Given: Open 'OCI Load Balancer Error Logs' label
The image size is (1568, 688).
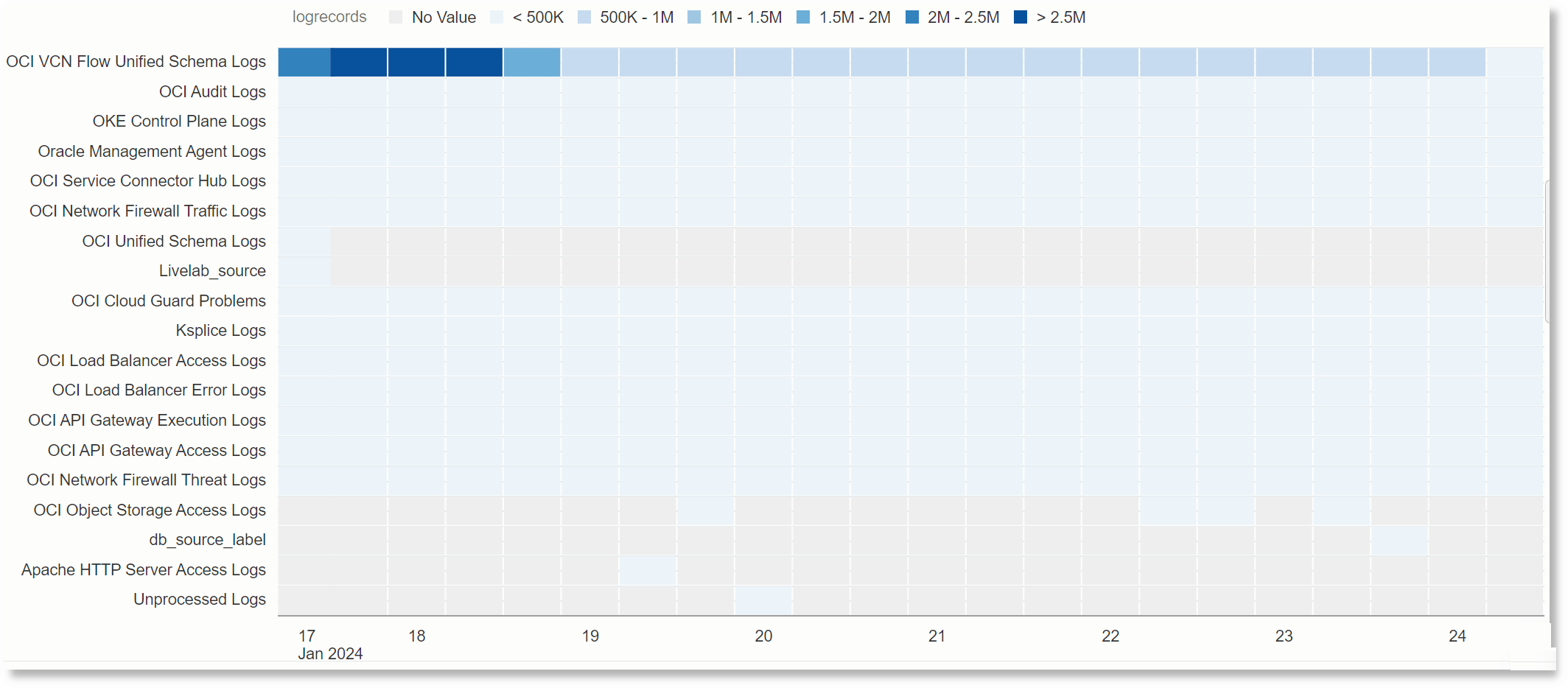Looking at the screenshot, I should [159, 390].
